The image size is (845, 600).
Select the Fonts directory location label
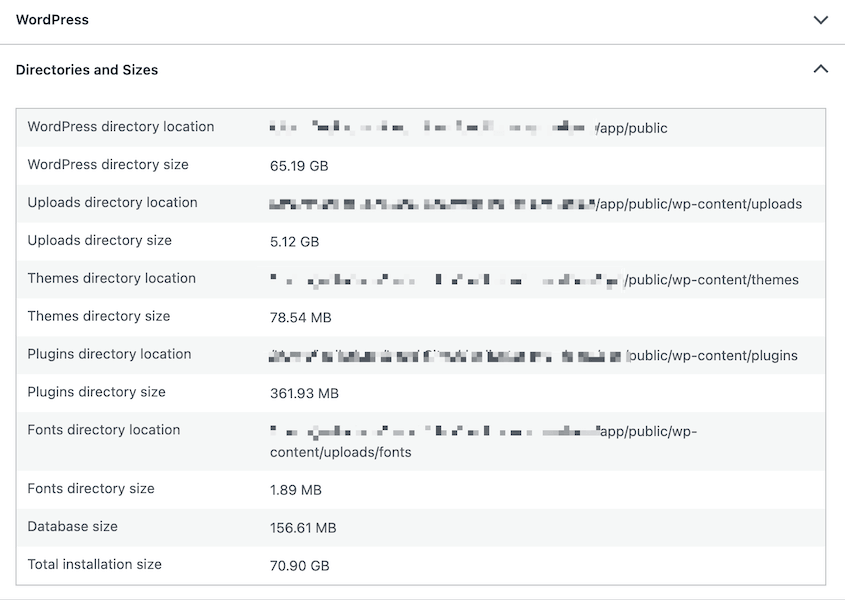pyautogui.click(x=104, y=430)
